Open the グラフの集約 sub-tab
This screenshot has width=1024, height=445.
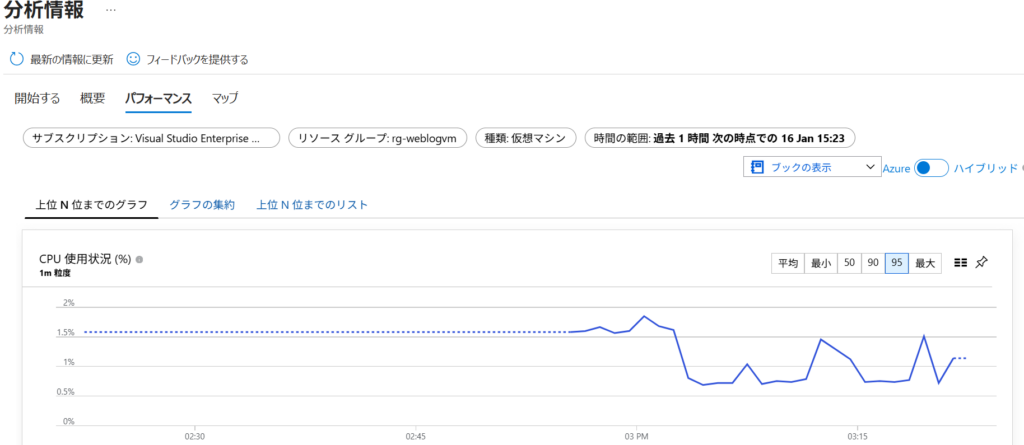point(201,205)
